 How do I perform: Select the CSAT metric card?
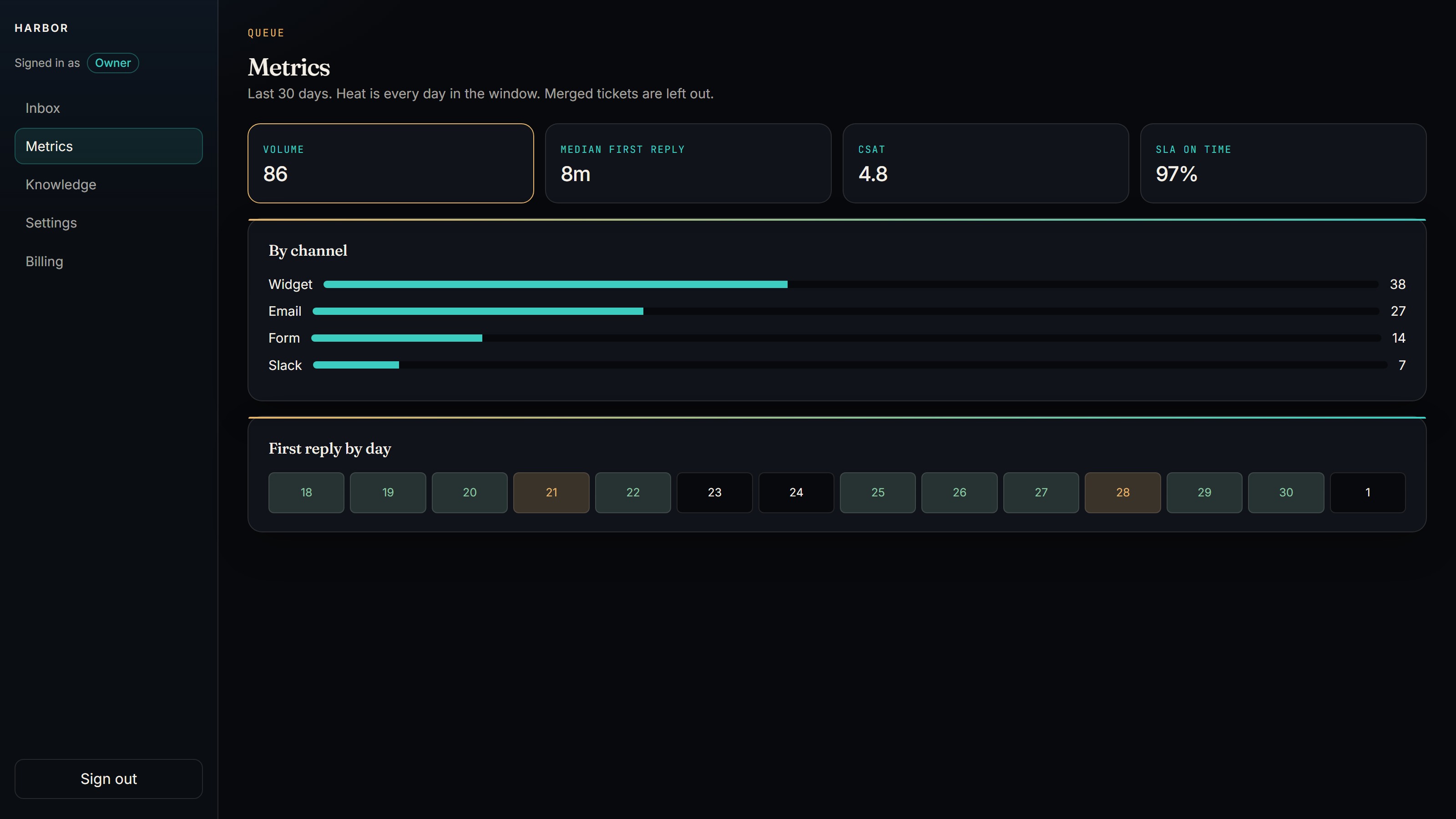[986, 163]
